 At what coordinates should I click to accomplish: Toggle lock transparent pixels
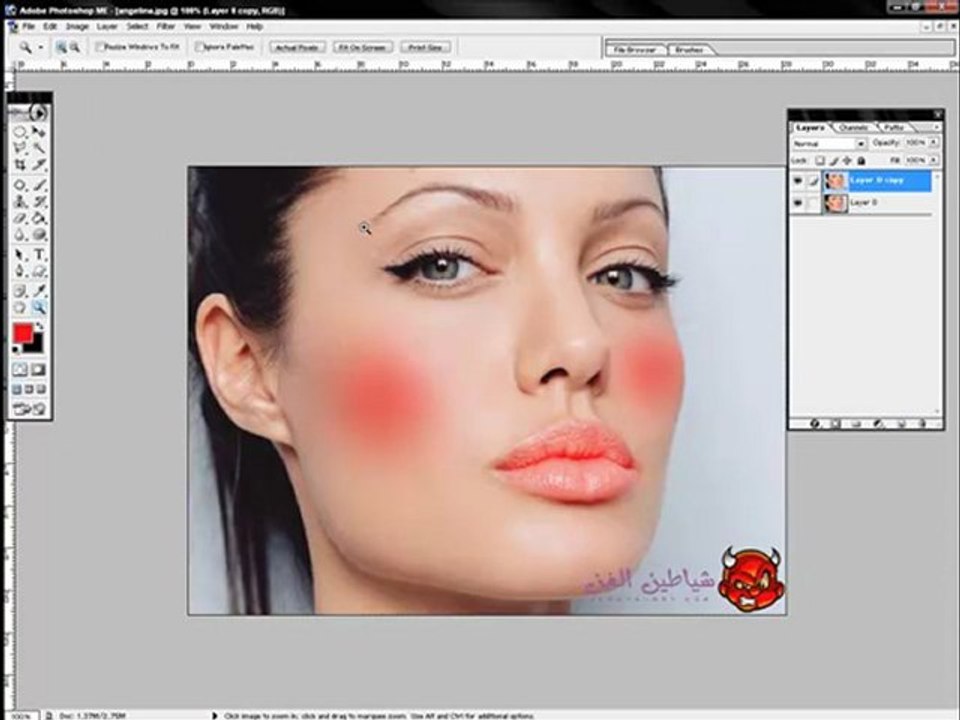click(820, 161)
